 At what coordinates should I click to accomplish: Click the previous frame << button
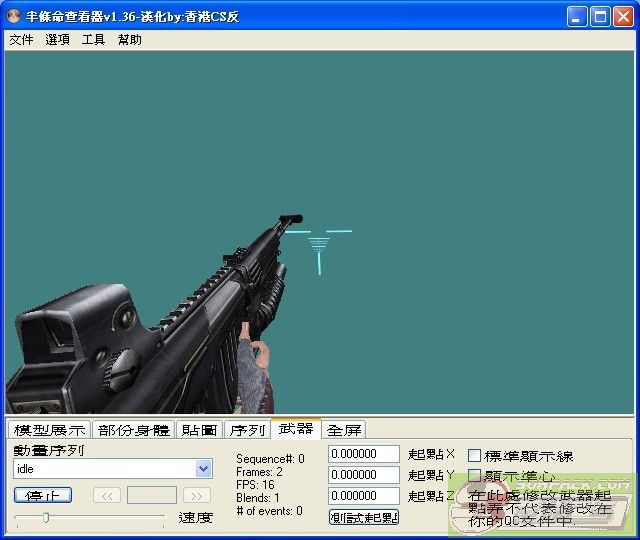click(107, 495)
